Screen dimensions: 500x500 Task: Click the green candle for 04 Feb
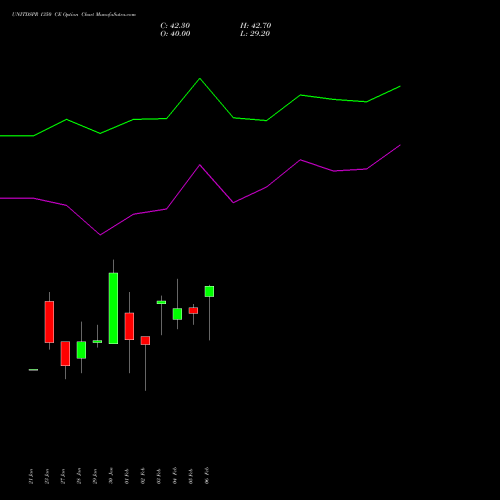(177, 314)
